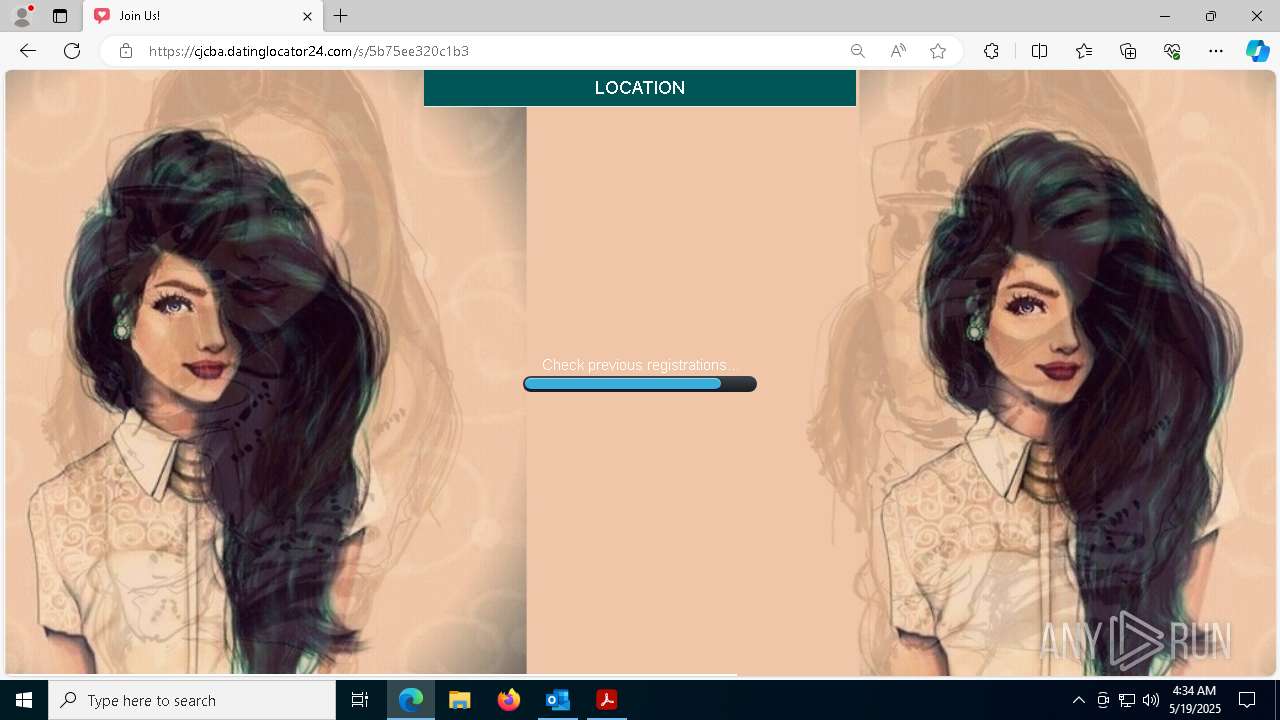Click the address bar URL
This screenshot has width=1280, height=720.
309,51
